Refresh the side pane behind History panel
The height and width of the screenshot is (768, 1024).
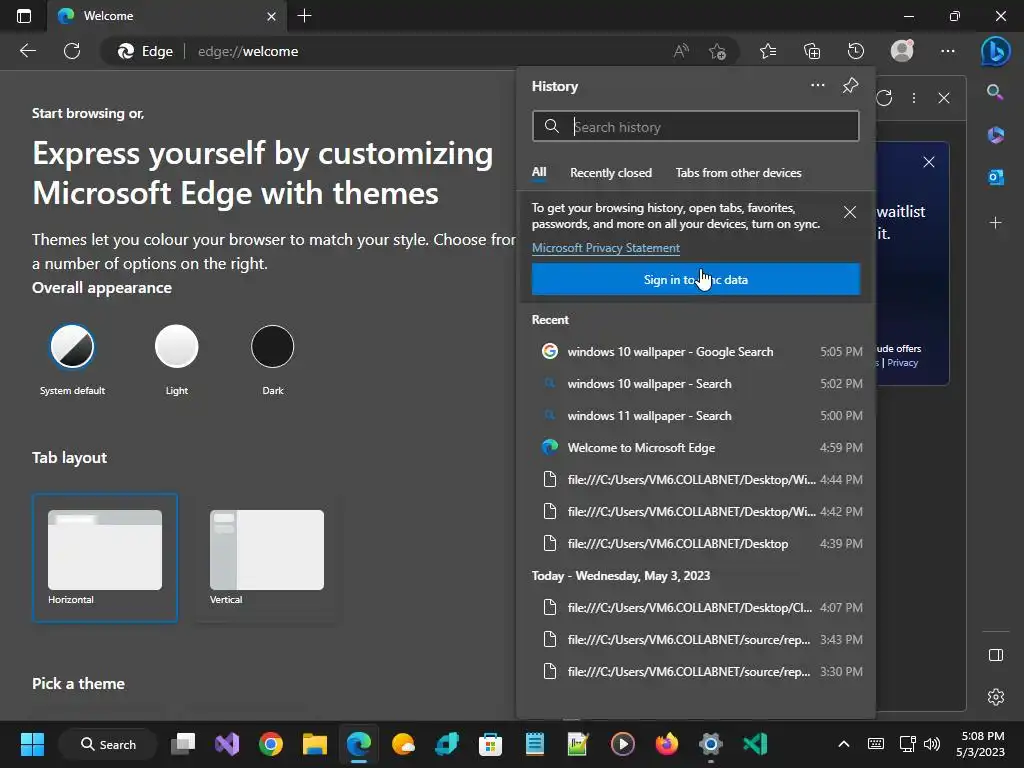pos(885,98)
